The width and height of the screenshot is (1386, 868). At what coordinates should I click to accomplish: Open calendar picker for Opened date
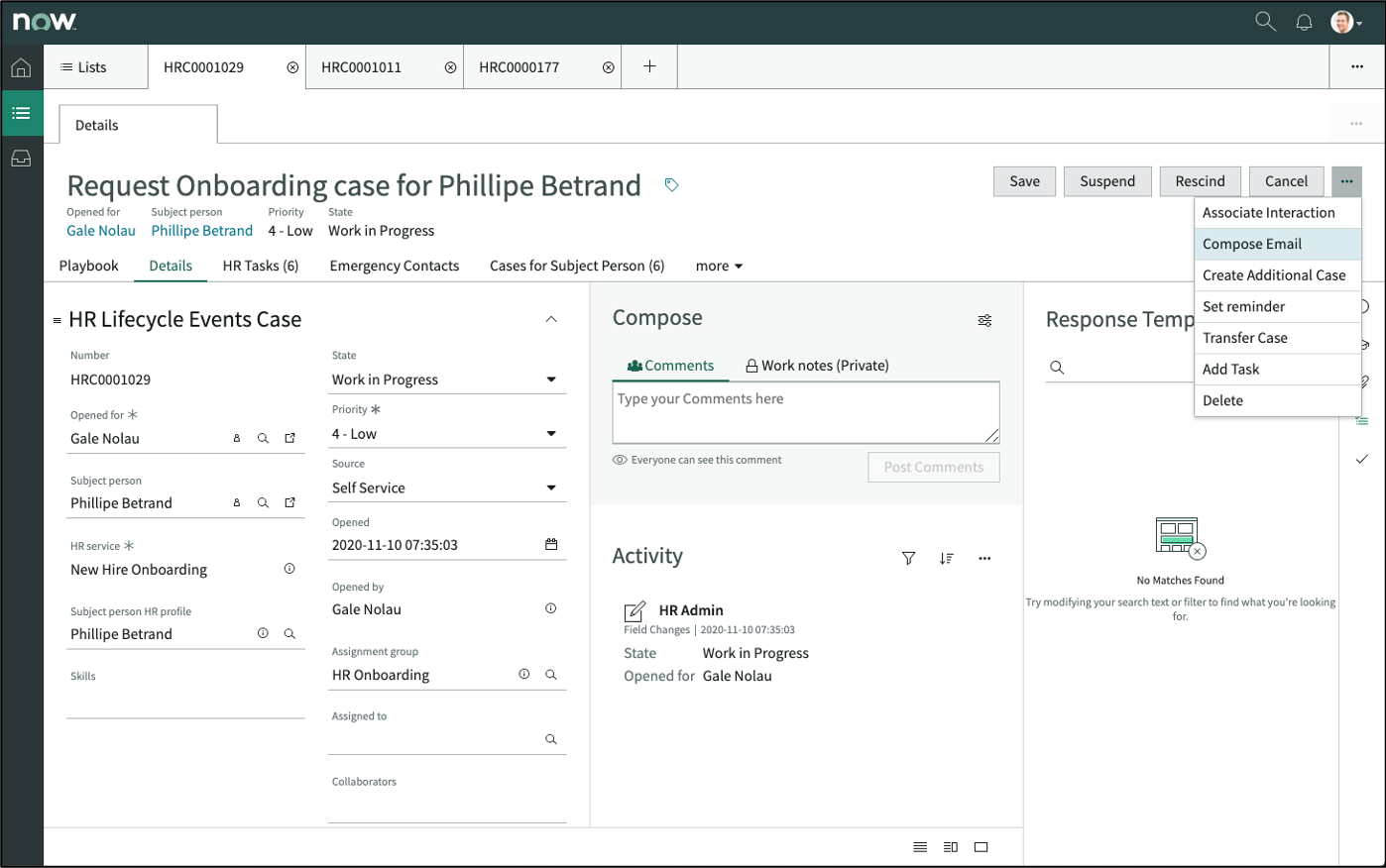551,544
